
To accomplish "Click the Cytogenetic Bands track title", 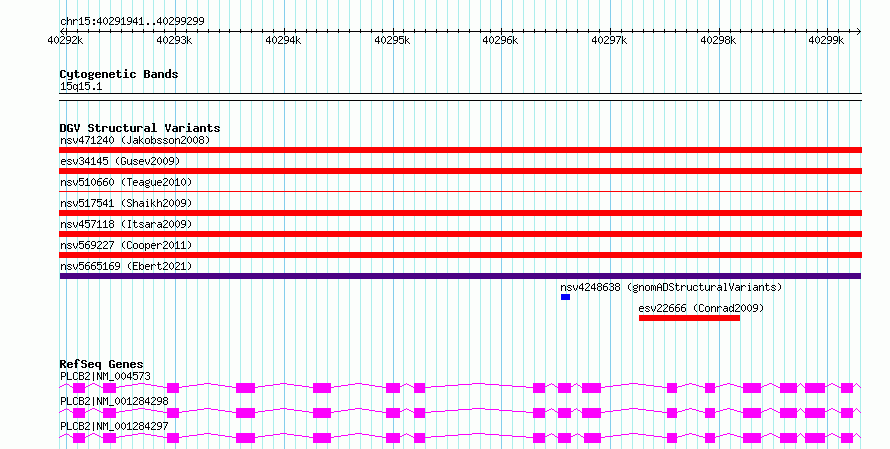I will 119,74.
